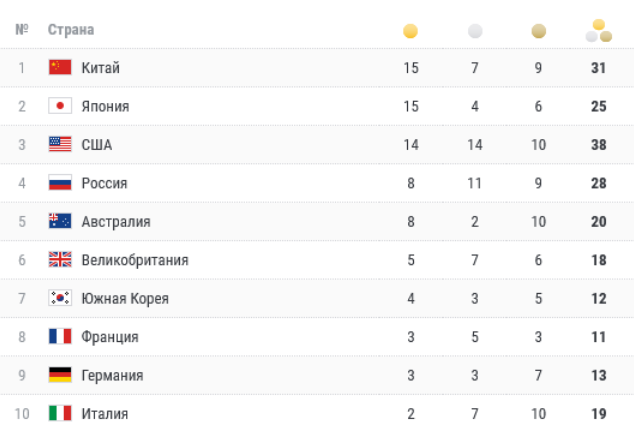Image resolution: width=634 pixels, height=445 pixels.
Task: Click the Germany flag icon
Action: click(x=60, y=375)
